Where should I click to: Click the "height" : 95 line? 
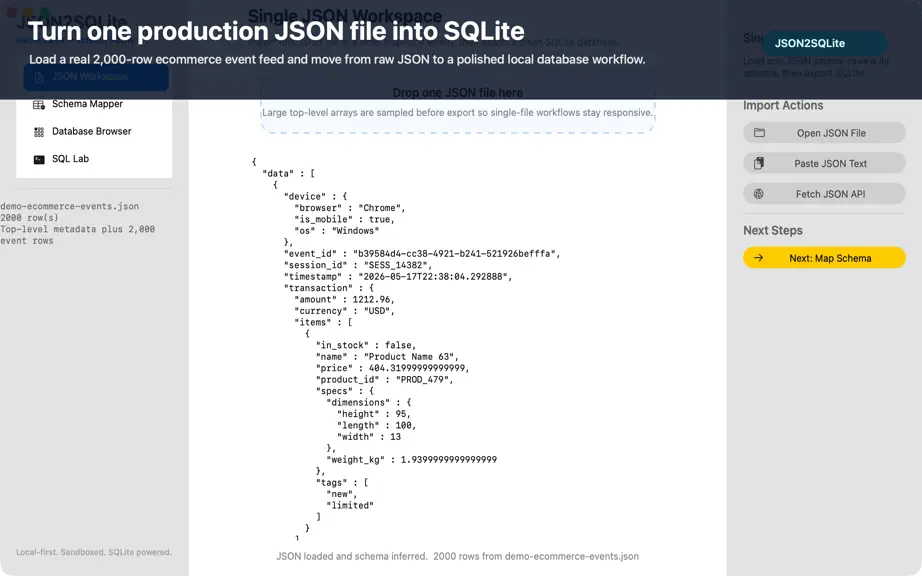click(x=373, y=414)
